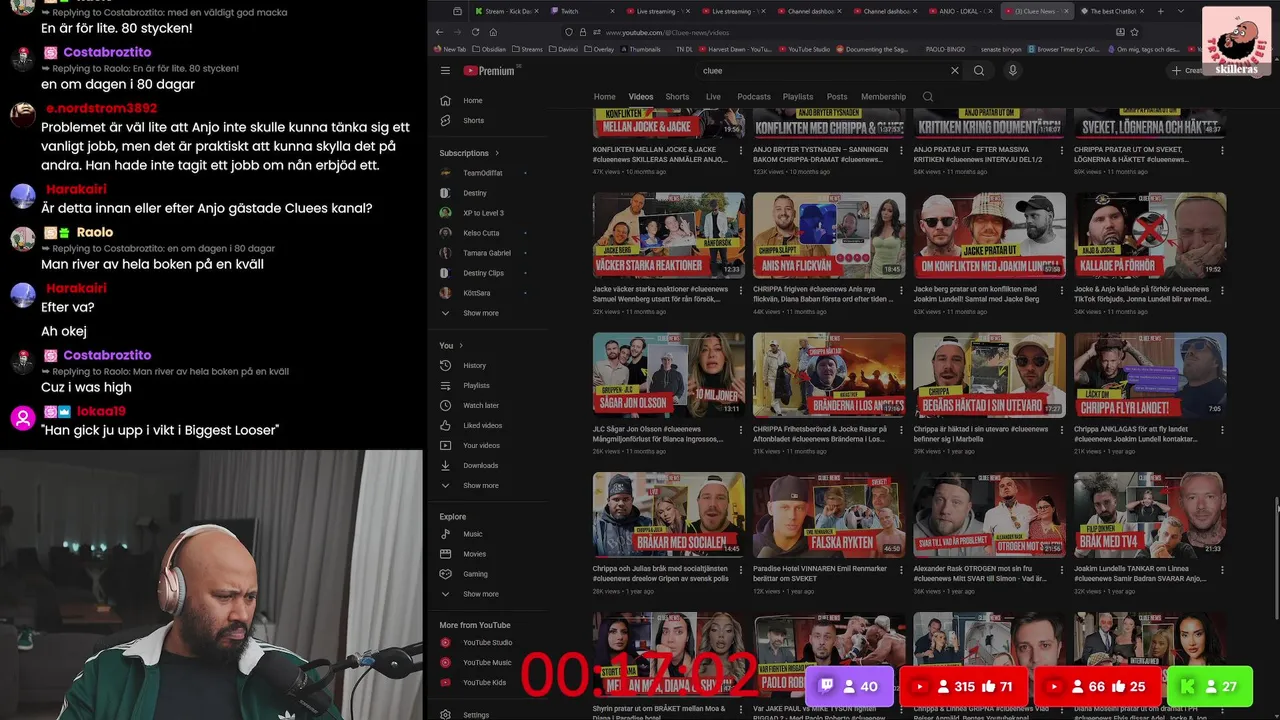Click the Create button
1280x720 pixels.
pyautogui.click(x=1189, y=71)
